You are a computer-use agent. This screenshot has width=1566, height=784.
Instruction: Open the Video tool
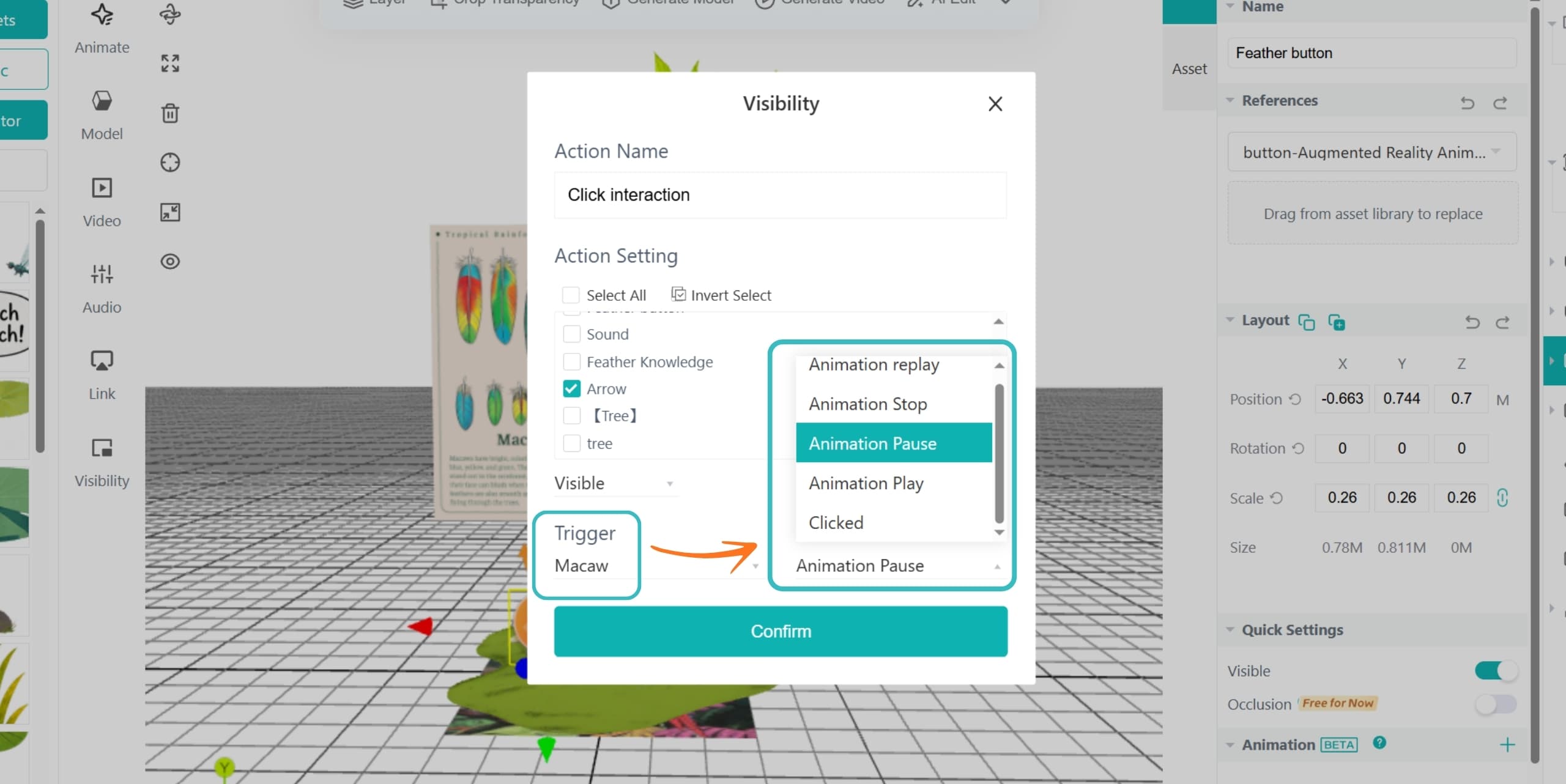(102, 202)
